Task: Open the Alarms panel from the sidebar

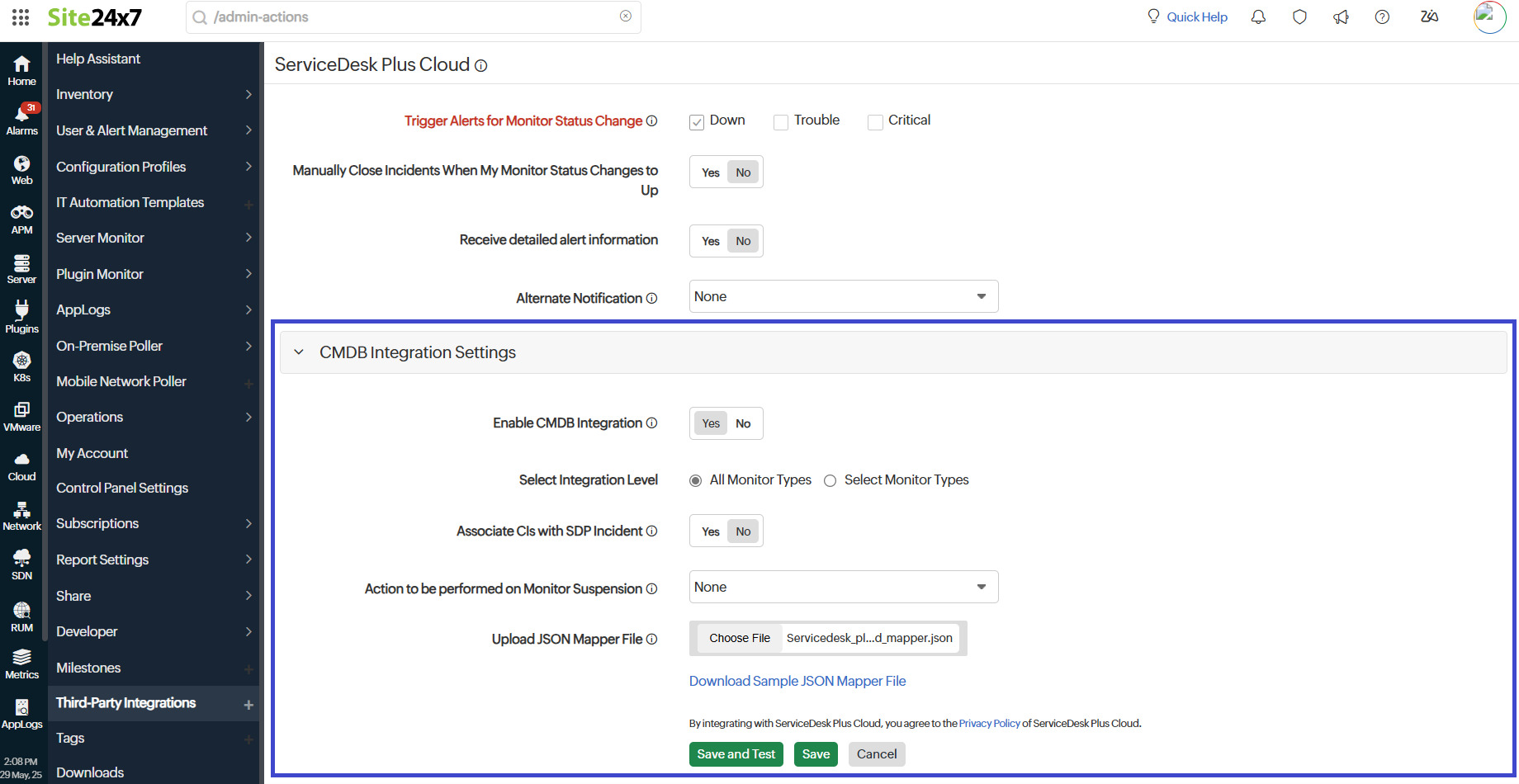Action: 21,117
